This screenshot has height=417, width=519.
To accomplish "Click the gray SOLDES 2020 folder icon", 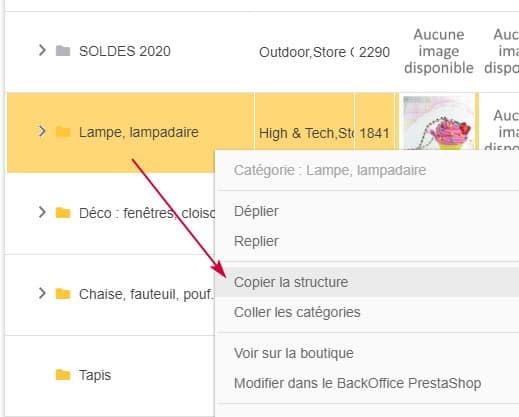I will [x=63, y=51].
